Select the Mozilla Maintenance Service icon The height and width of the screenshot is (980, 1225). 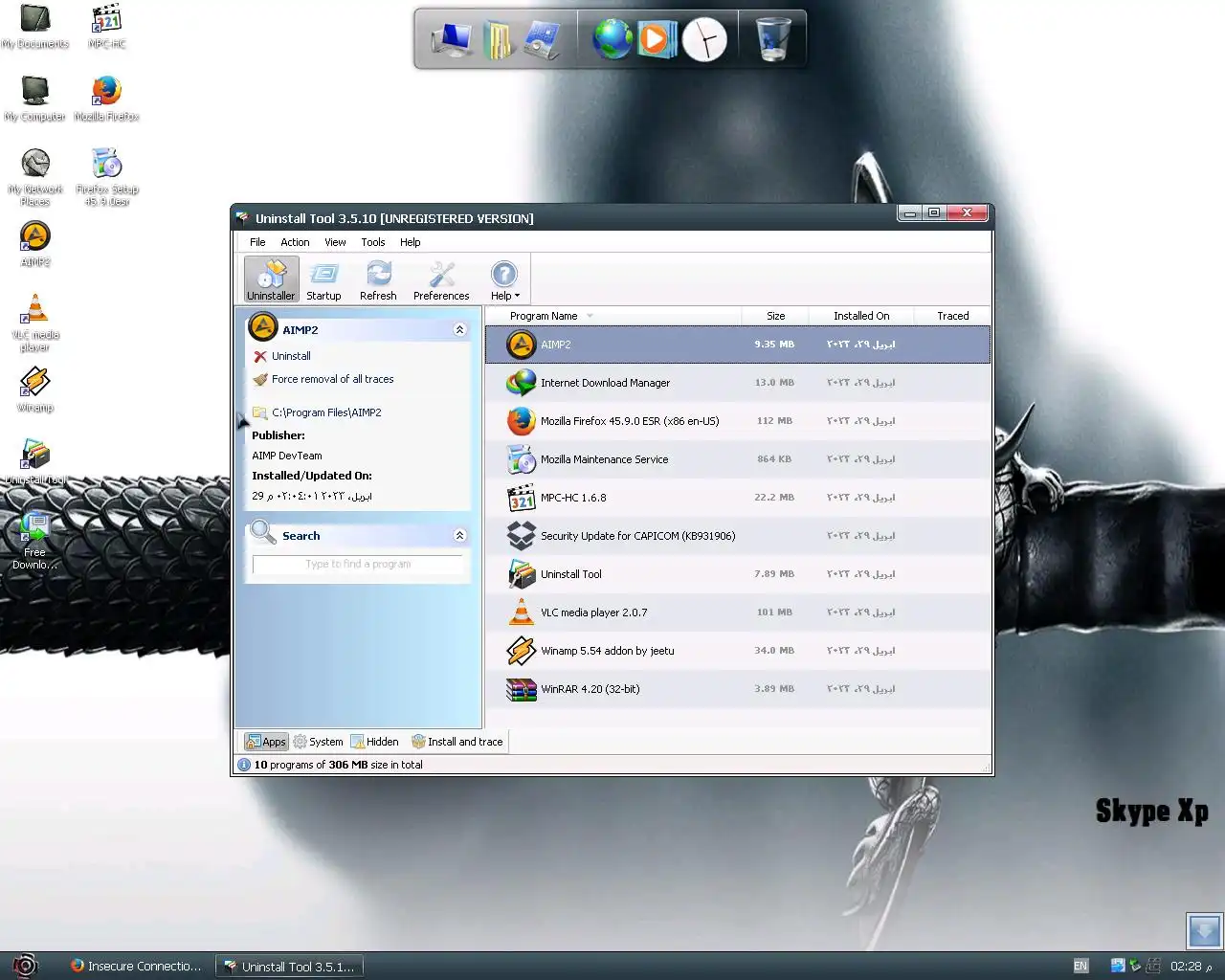[522, 459]
